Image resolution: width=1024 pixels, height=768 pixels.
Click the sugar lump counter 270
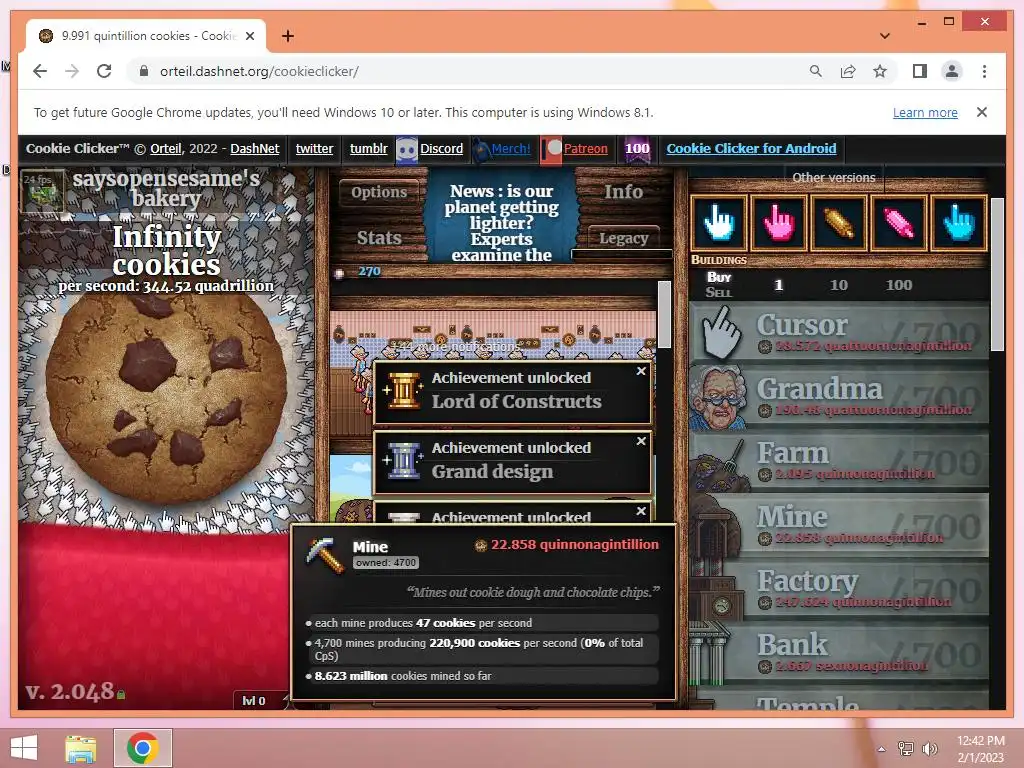click(369, 271)
